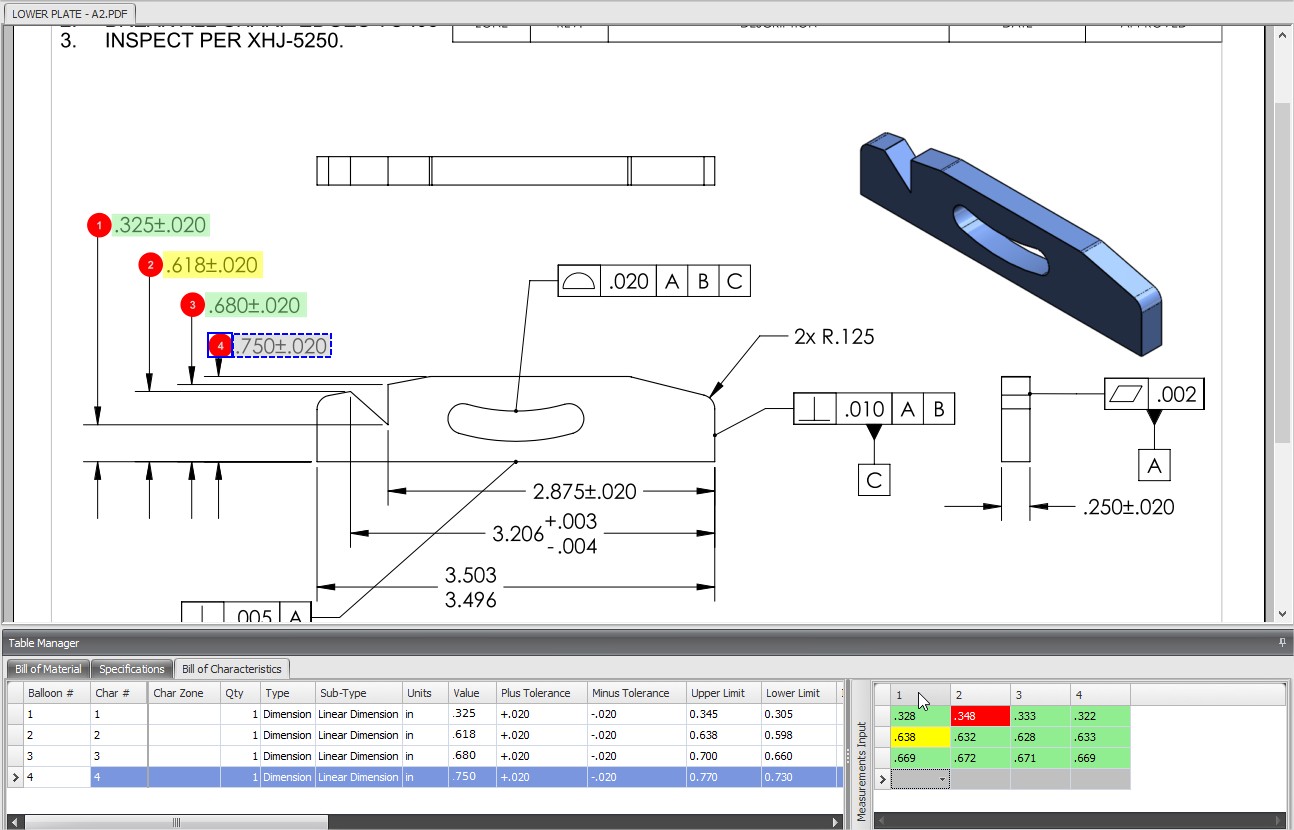Click the yellow .638 measurement cell

point(919,737)
